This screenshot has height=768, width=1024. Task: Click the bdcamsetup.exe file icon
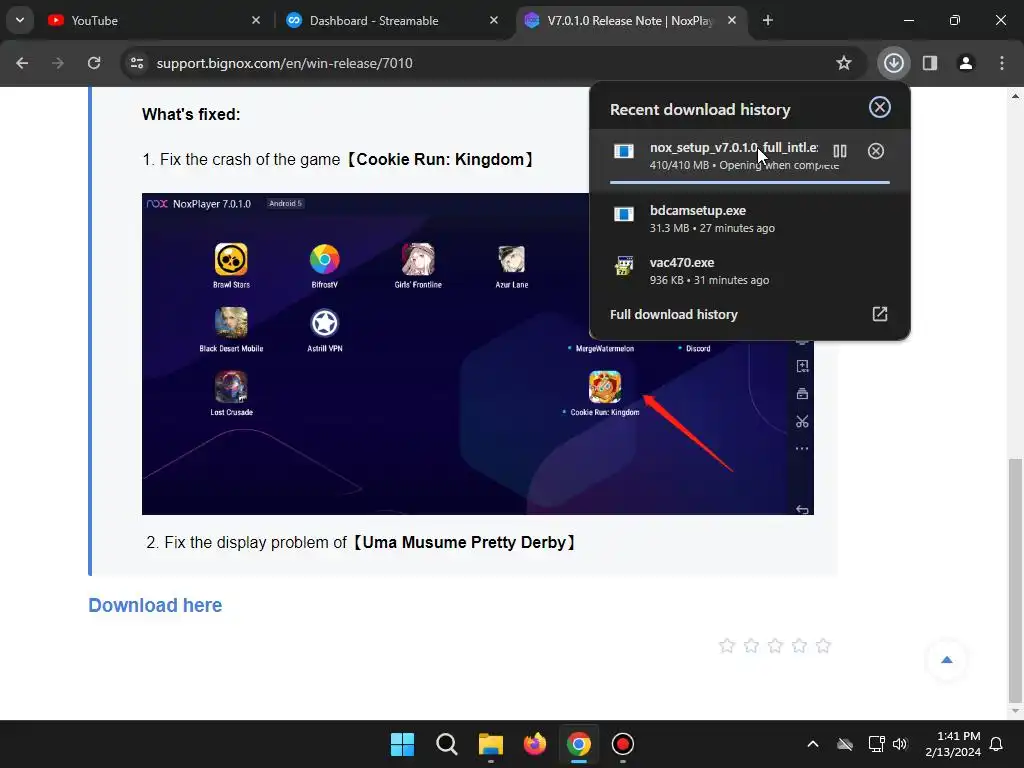pyautogui.click(x=624, y=214)
